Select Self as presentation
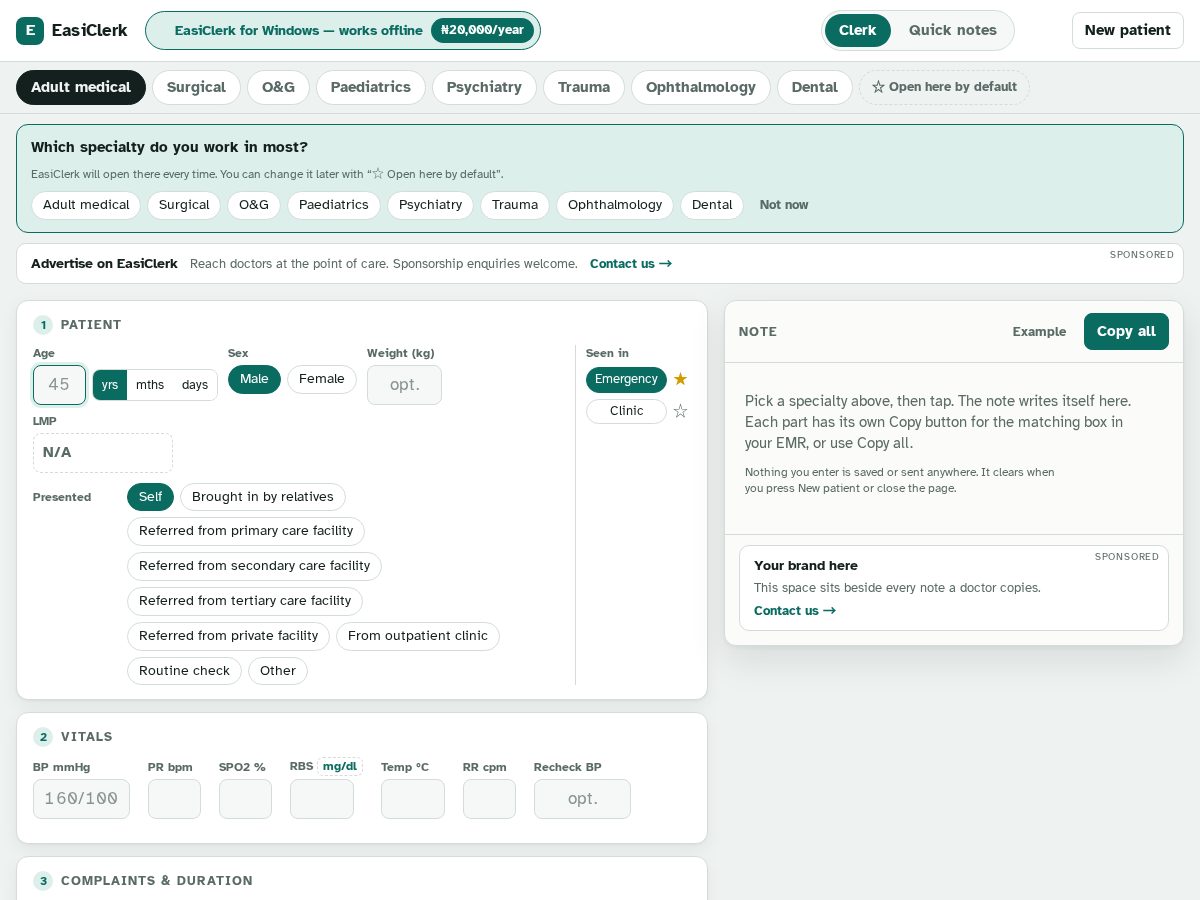Viewport: 1200px width, 900px height. pos(150,497)
